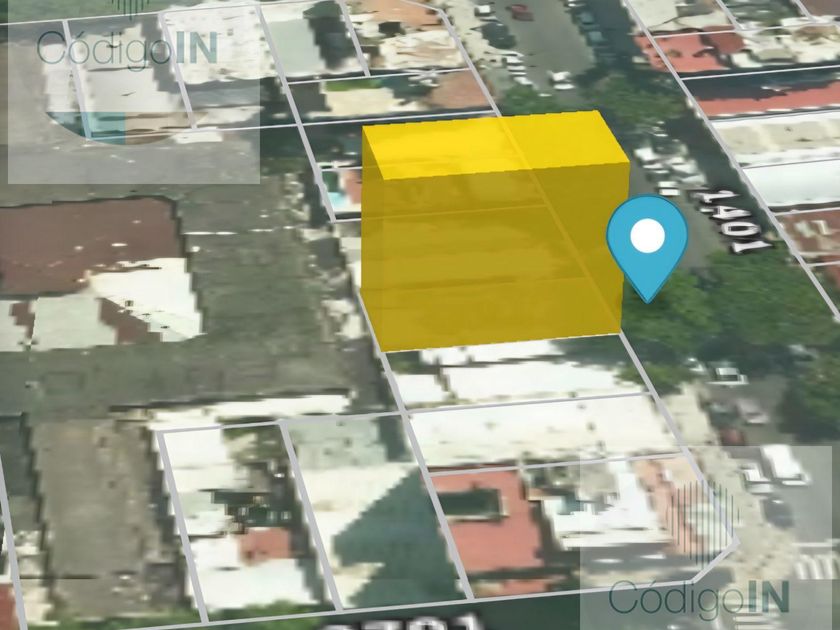The image size is (840, 630).
Task: Select the blue swimming pool beside yellow block
Action: 336,199
